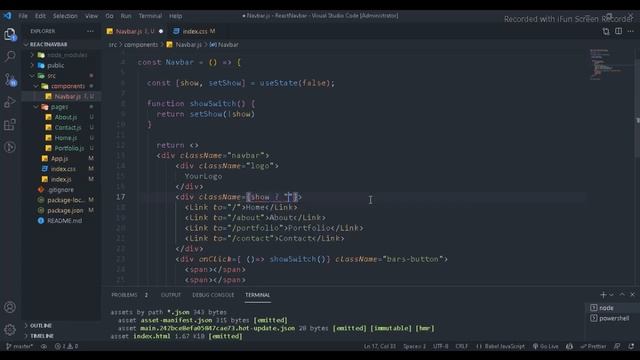
Task: Open the Extensions view icon
Action: click(10, 124)
